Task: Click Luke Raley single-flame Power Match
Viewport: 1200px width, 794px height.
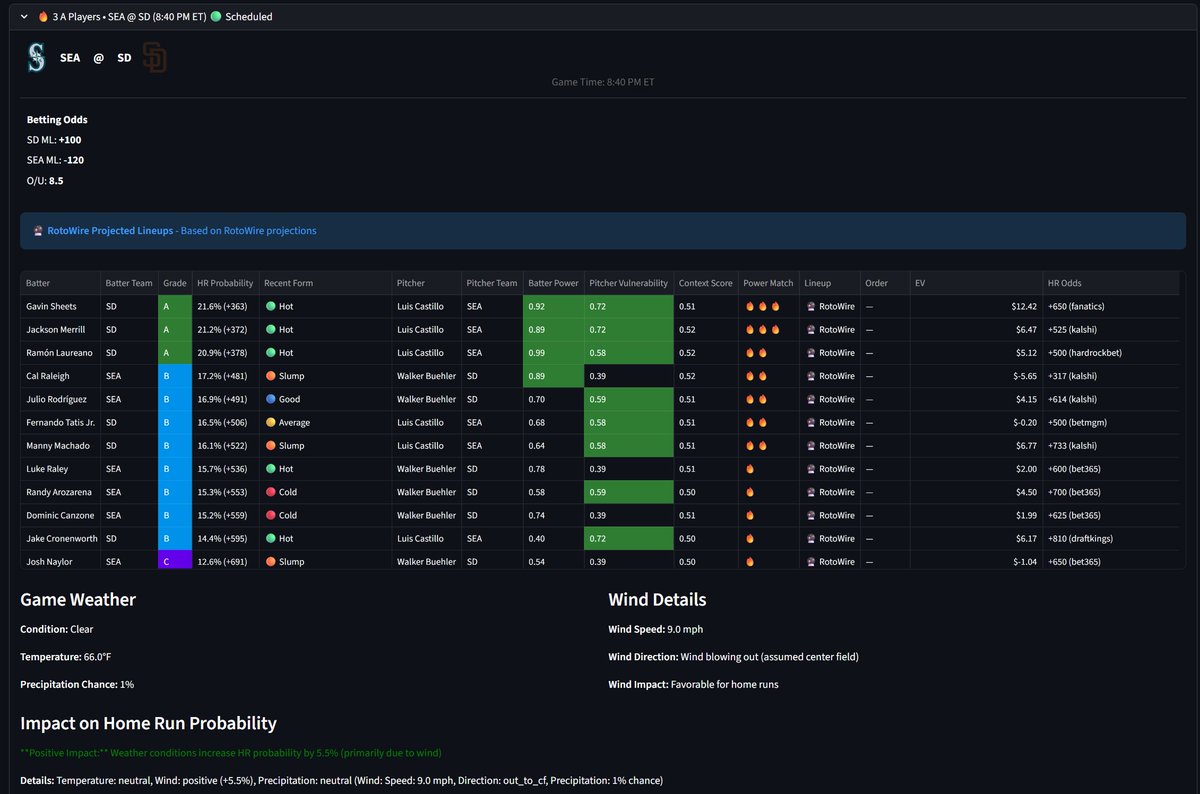Action: 750,469
